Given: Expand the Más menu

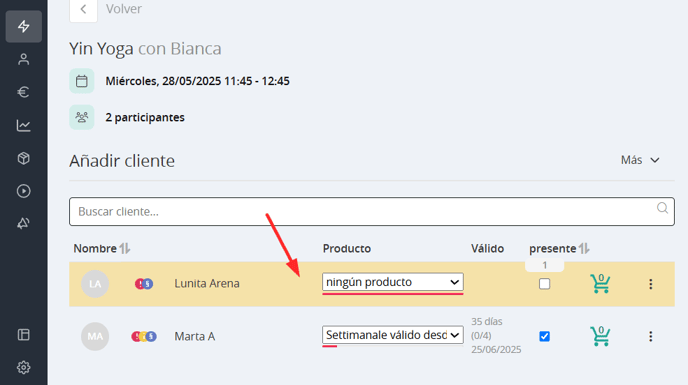Looking at the screenshot, I should click(640, 160).
